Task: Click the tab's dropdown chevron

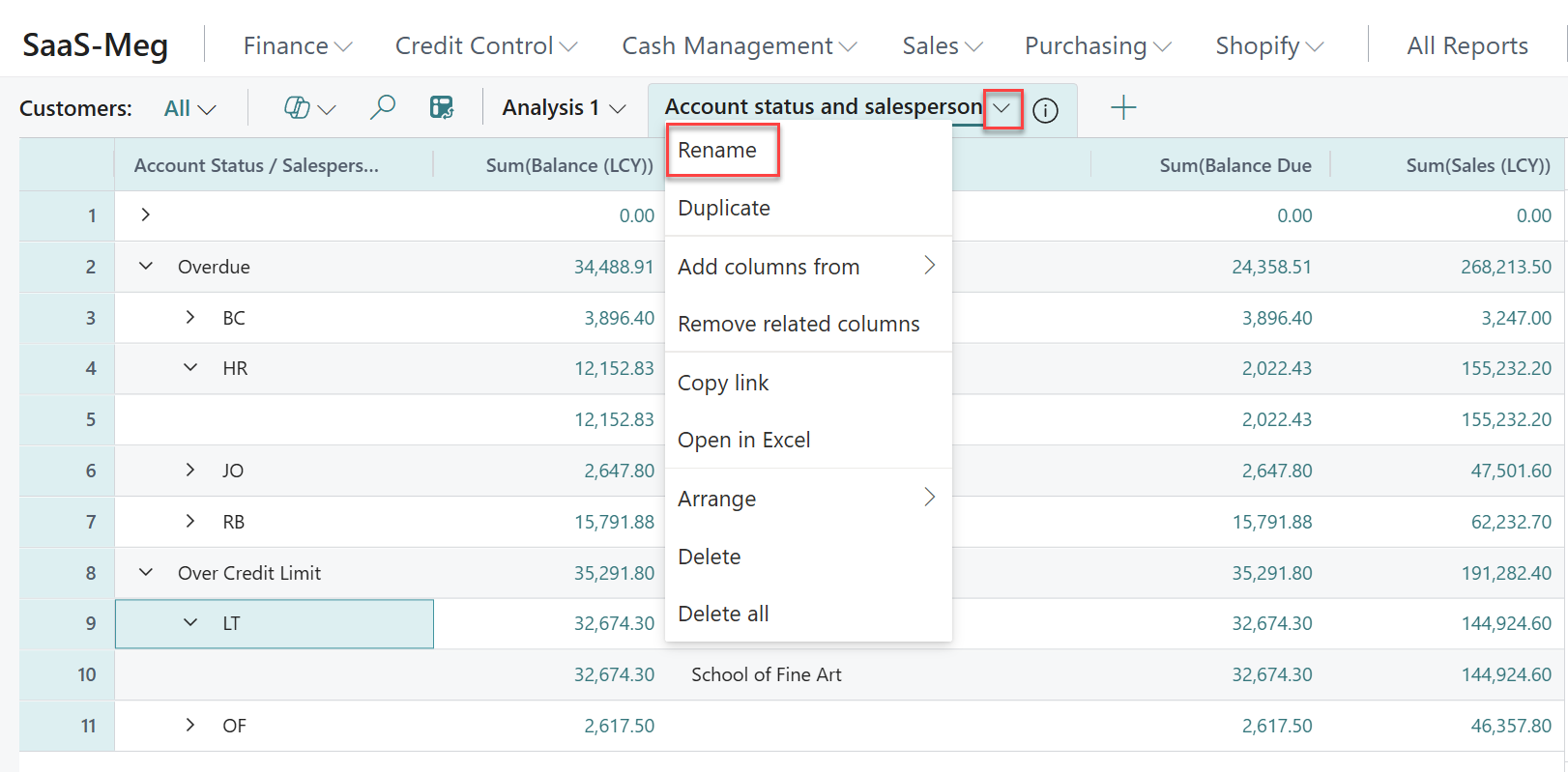Action: tap(1002, 108)
